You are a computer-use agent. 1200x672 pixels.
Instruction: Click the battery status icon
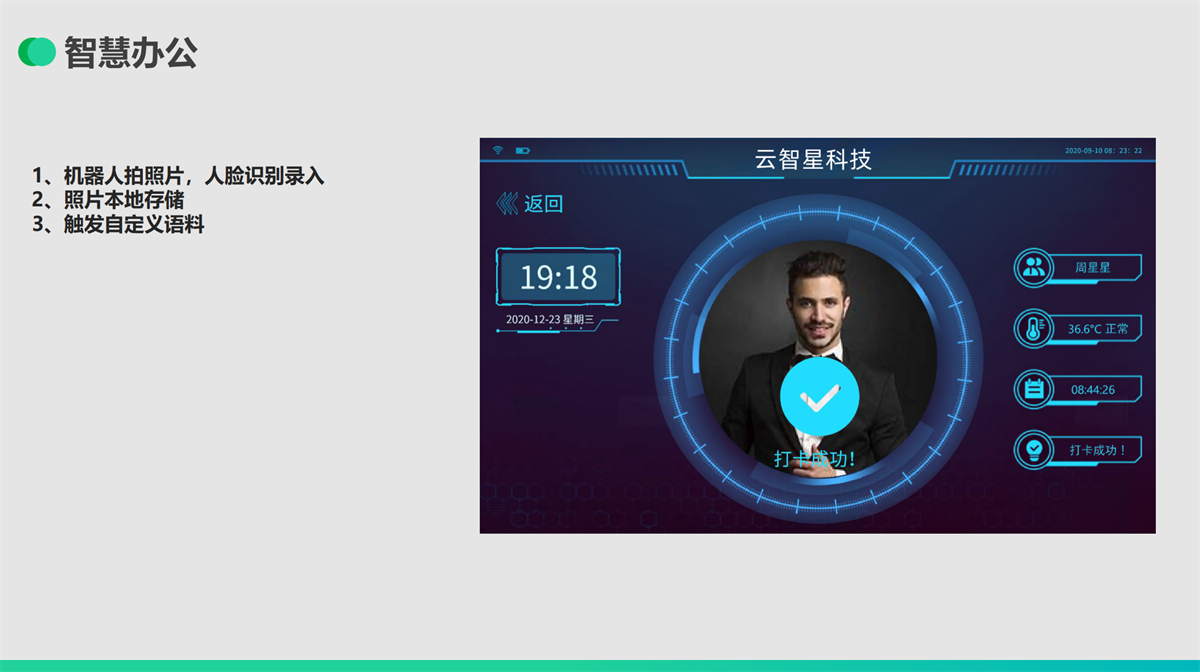(522, 151)
